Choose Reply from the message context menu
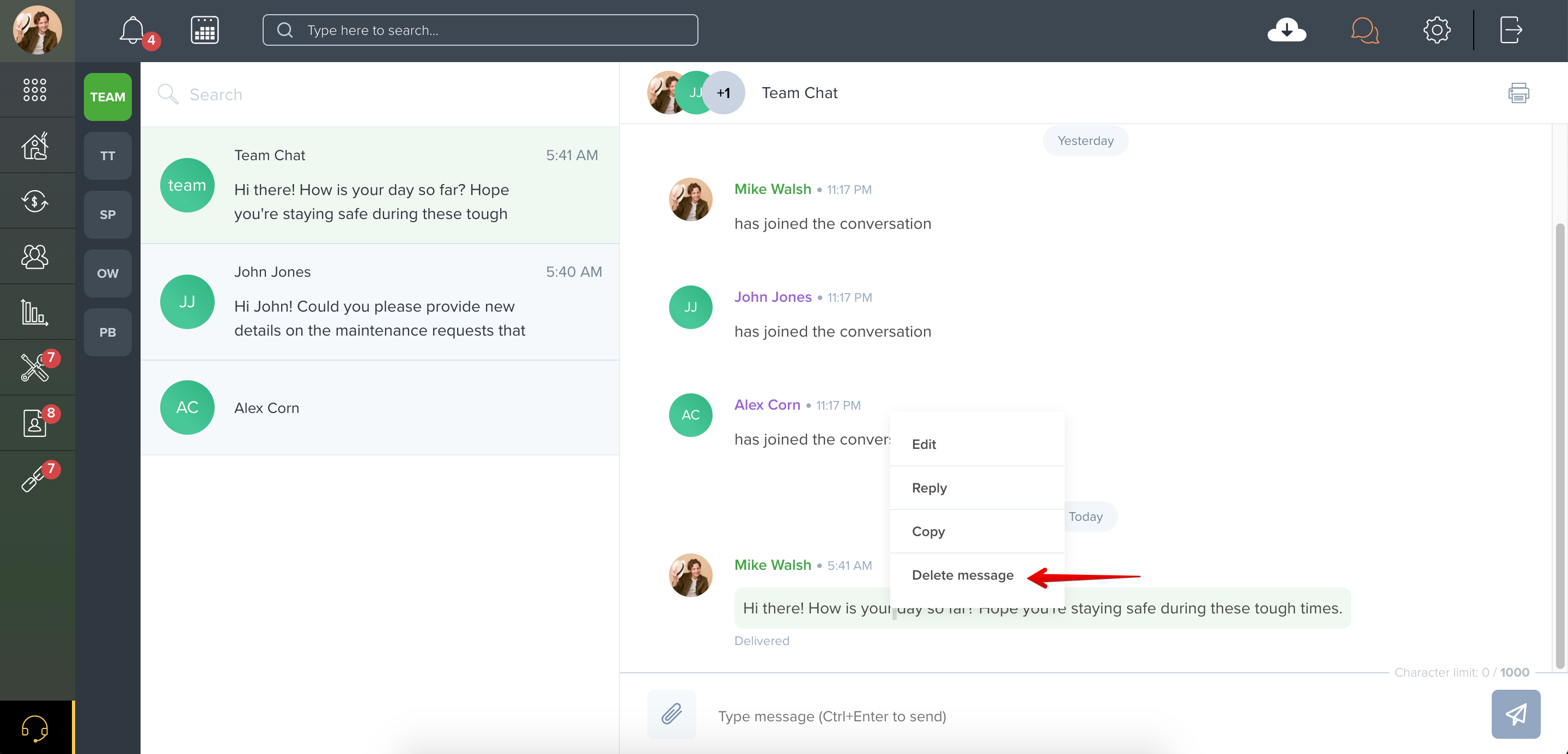1568x754 pixels. tap(977, 488)
